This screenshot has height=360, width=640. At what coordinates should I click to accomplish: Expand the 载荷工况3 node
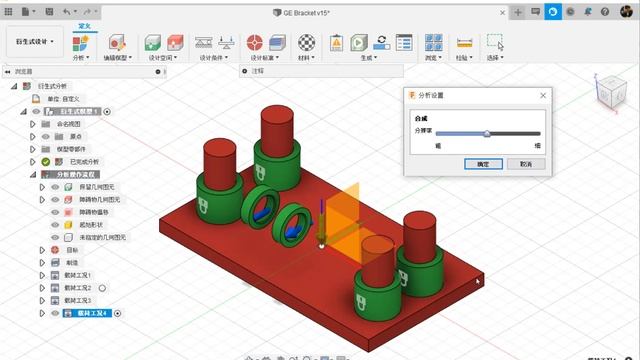[x=42, y=301]
